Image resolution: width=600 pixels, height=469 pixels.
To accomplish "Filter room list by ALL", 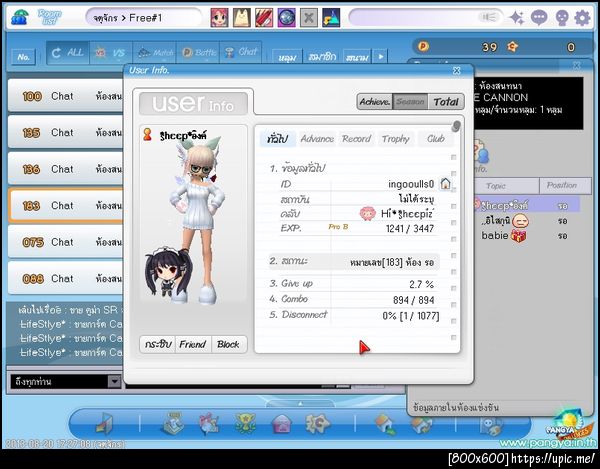I will [x=68, y=53].
